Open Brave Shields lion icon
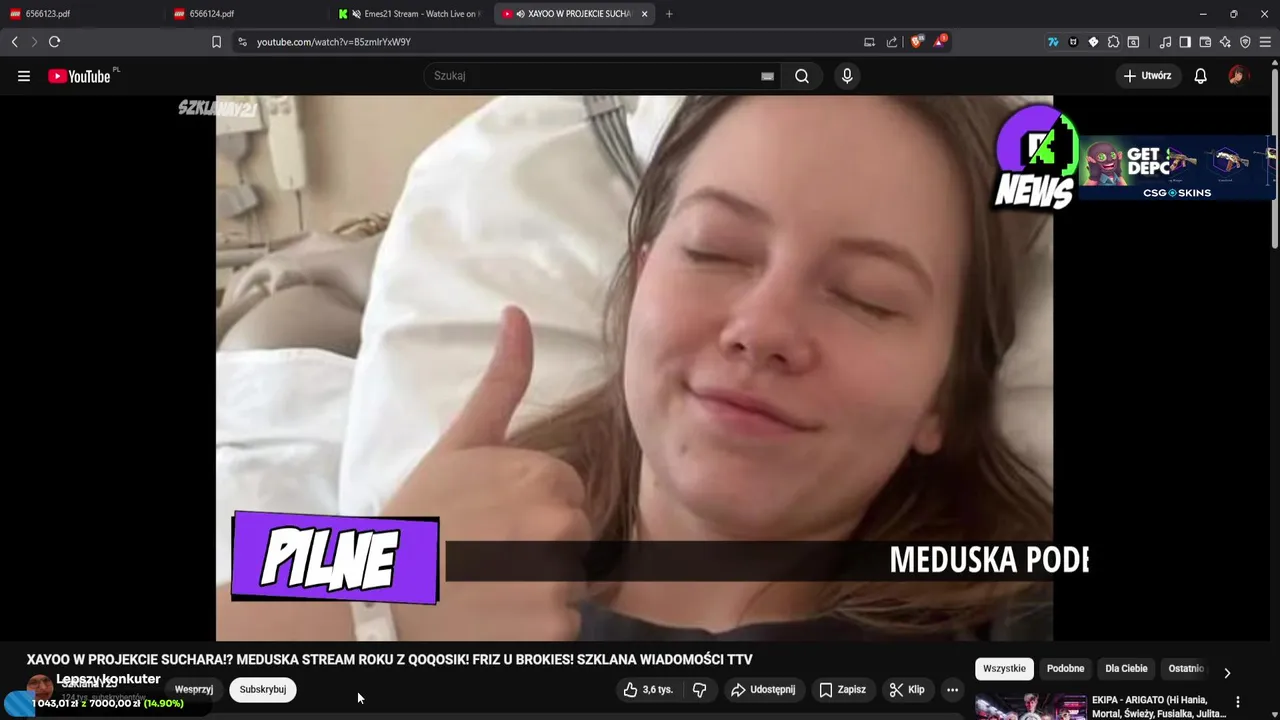The height and width of the screenshot is (720, 1280). [x=917, y=42]
